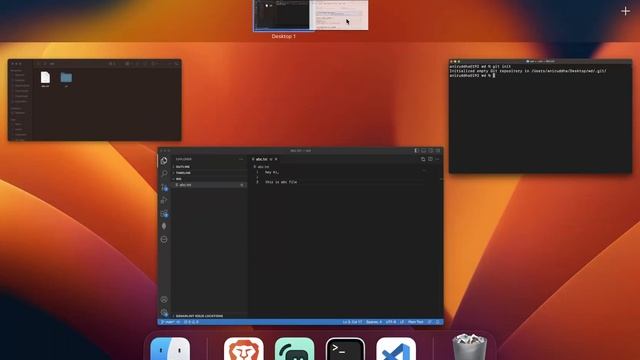This screenshot has height=360, width=640.
Task: Open Accounts icon in VS Code activity bar
Action: tap(164, 300)
